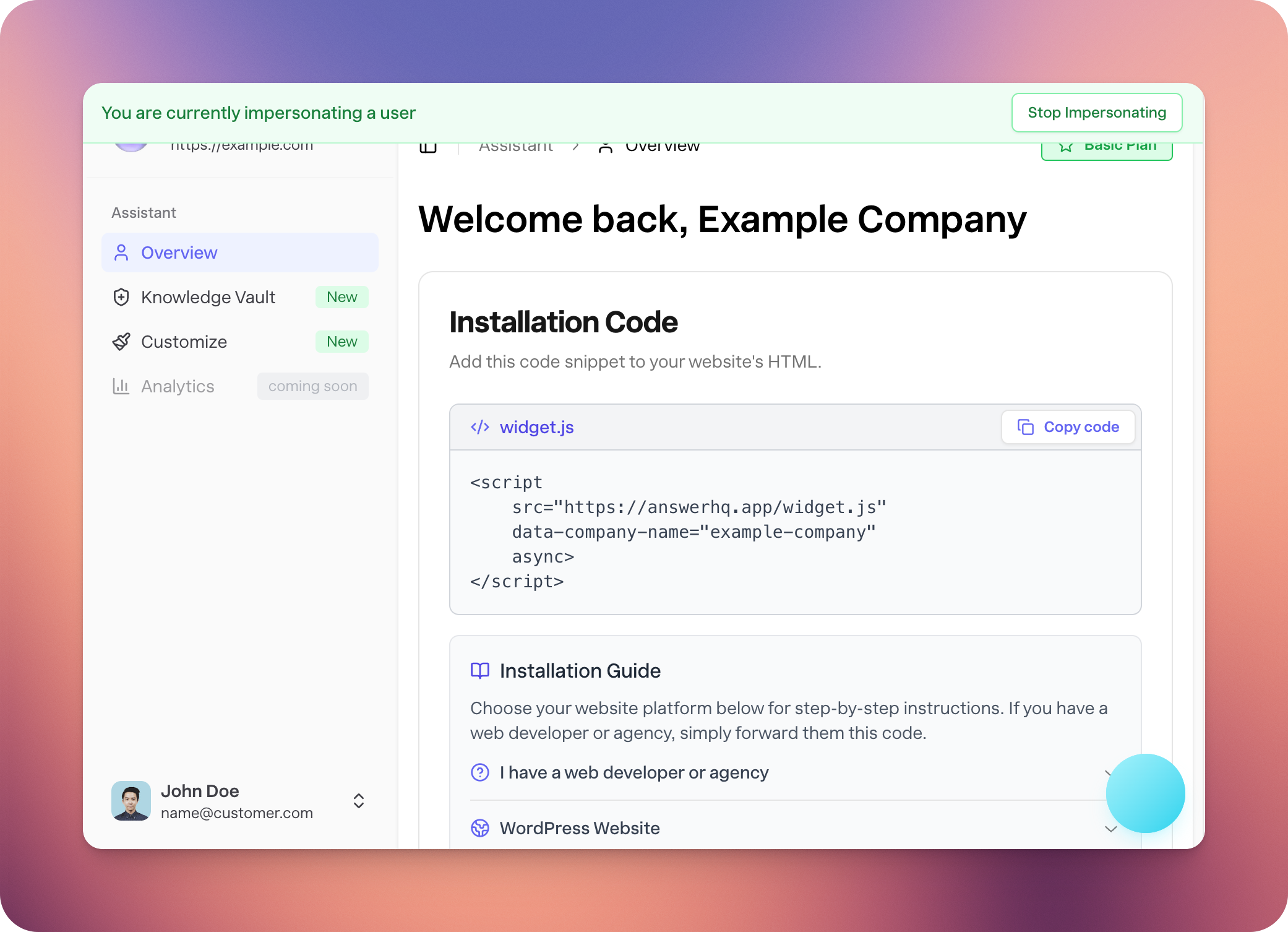The height and width of the screenshot is (932, 1288).
Task: Click the name@customer.com email text
Action: tap(237, 813)
